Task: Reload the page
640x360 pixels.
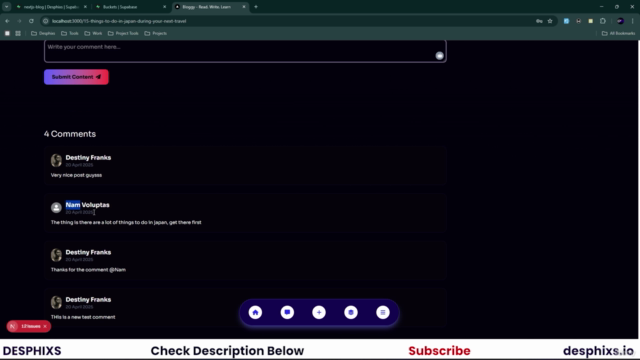Action: [31, 21]
